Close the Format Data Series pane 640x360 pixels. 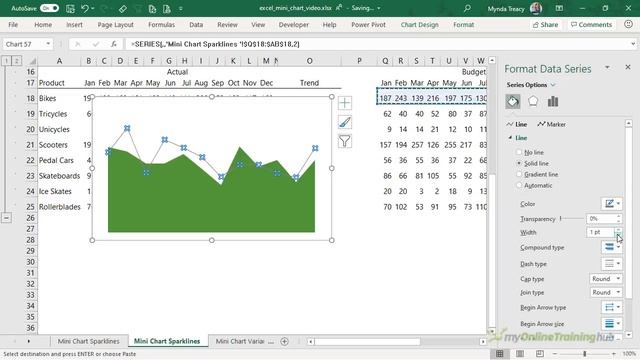pos(628,67)
